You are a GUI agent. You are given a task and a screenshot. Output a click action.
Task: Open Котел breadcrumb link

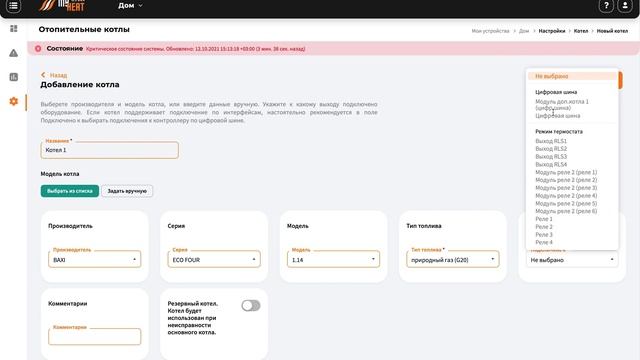pyautogui.click(x=581, y=31)
